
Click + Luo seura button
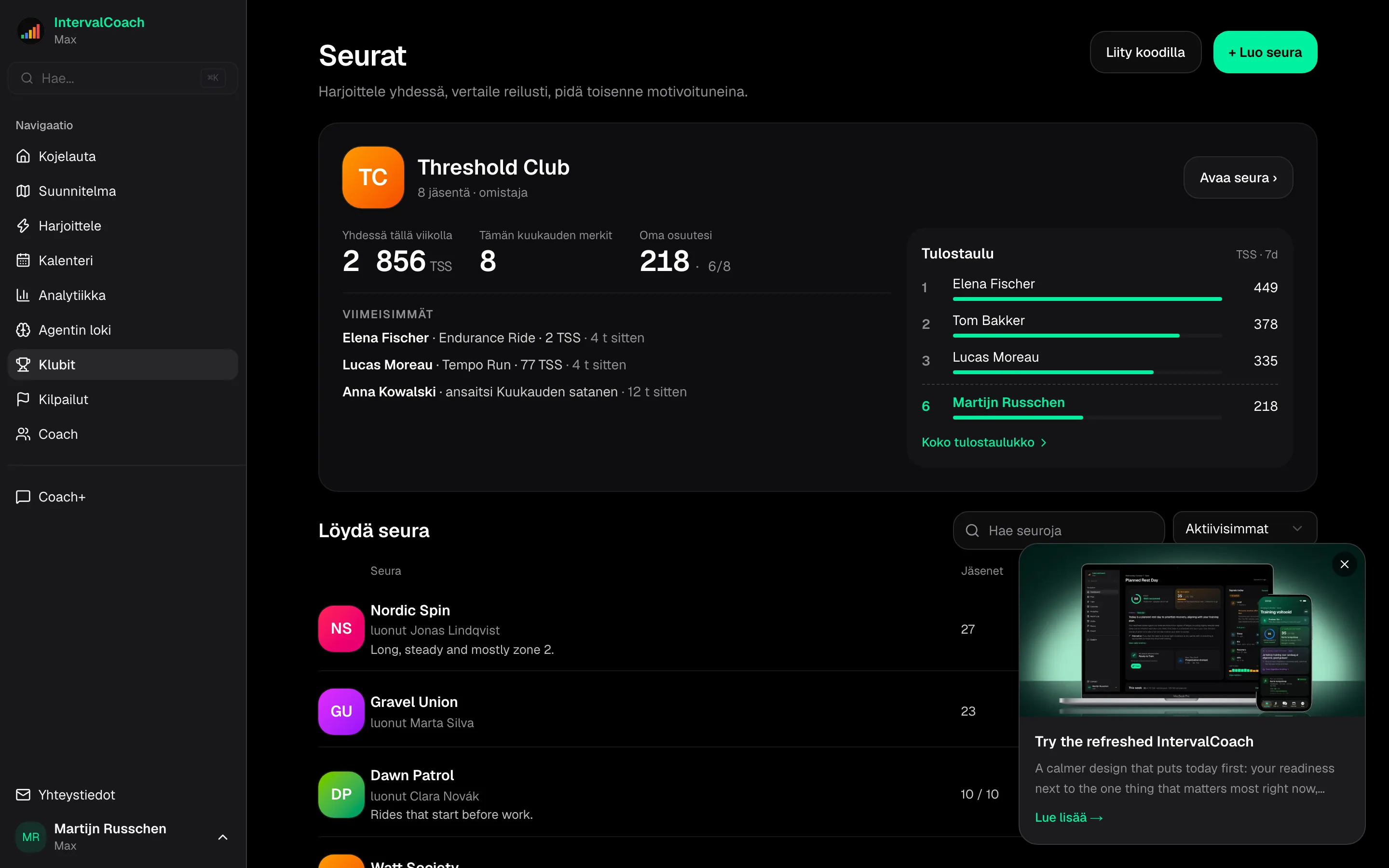1265,52
